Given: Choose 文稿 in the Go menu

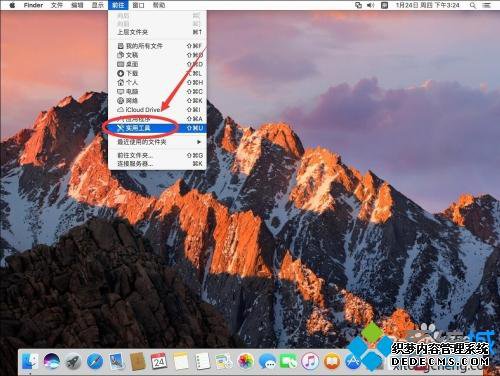Looking at the screenshot, I should (x=157, y=55).
